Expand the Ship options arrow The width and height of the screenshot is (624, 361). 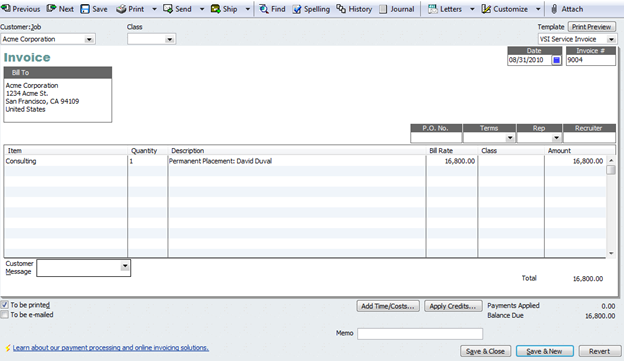point(248,9)
